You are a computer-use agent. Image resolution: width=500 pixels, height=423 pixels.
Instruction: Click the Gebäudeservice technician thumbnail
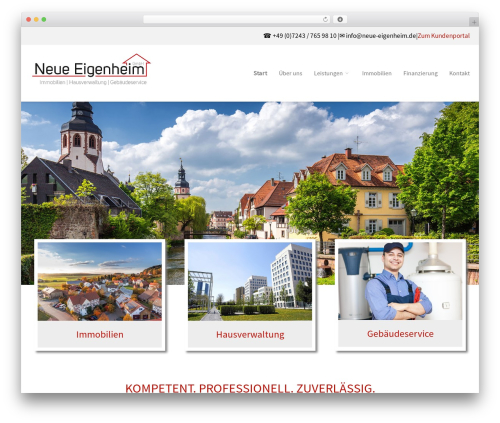click(x=400, y=281)
